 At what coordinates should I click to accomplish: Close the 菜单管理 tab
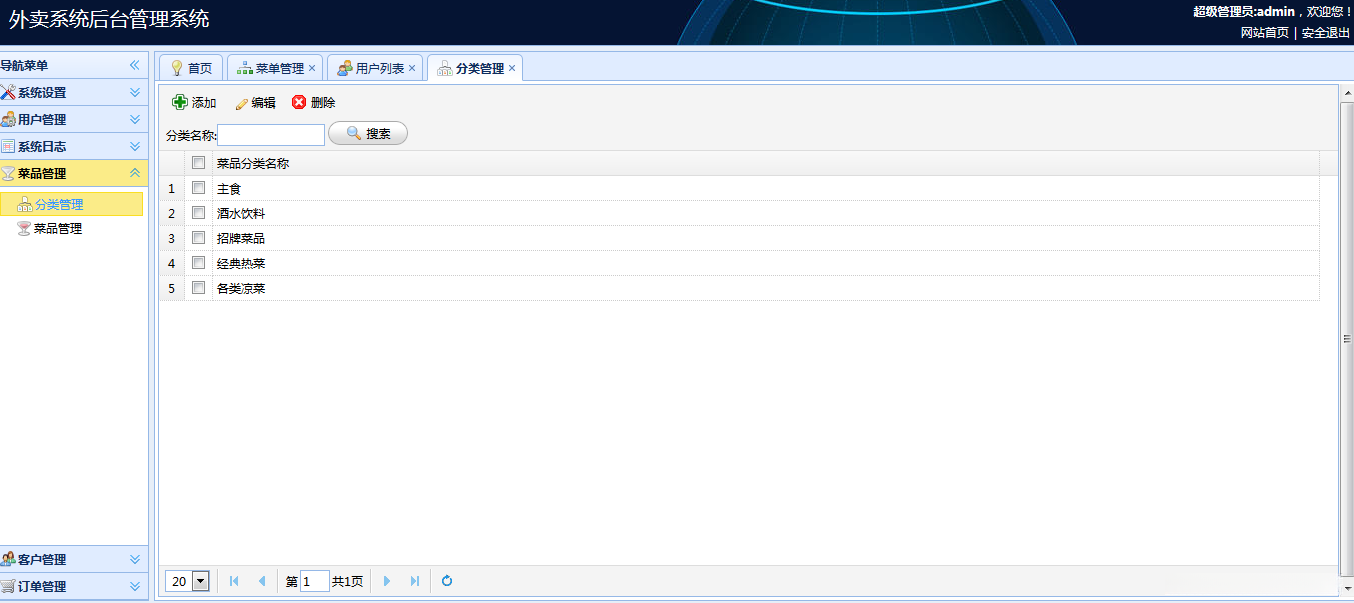click(312, 68)
